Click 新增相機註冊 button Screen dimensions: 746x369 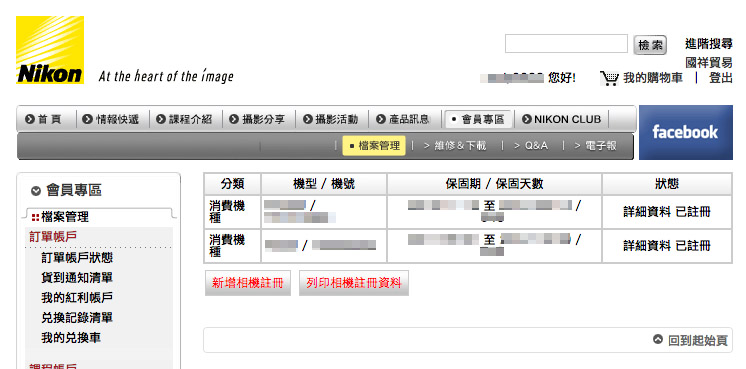tap(248, 283)
